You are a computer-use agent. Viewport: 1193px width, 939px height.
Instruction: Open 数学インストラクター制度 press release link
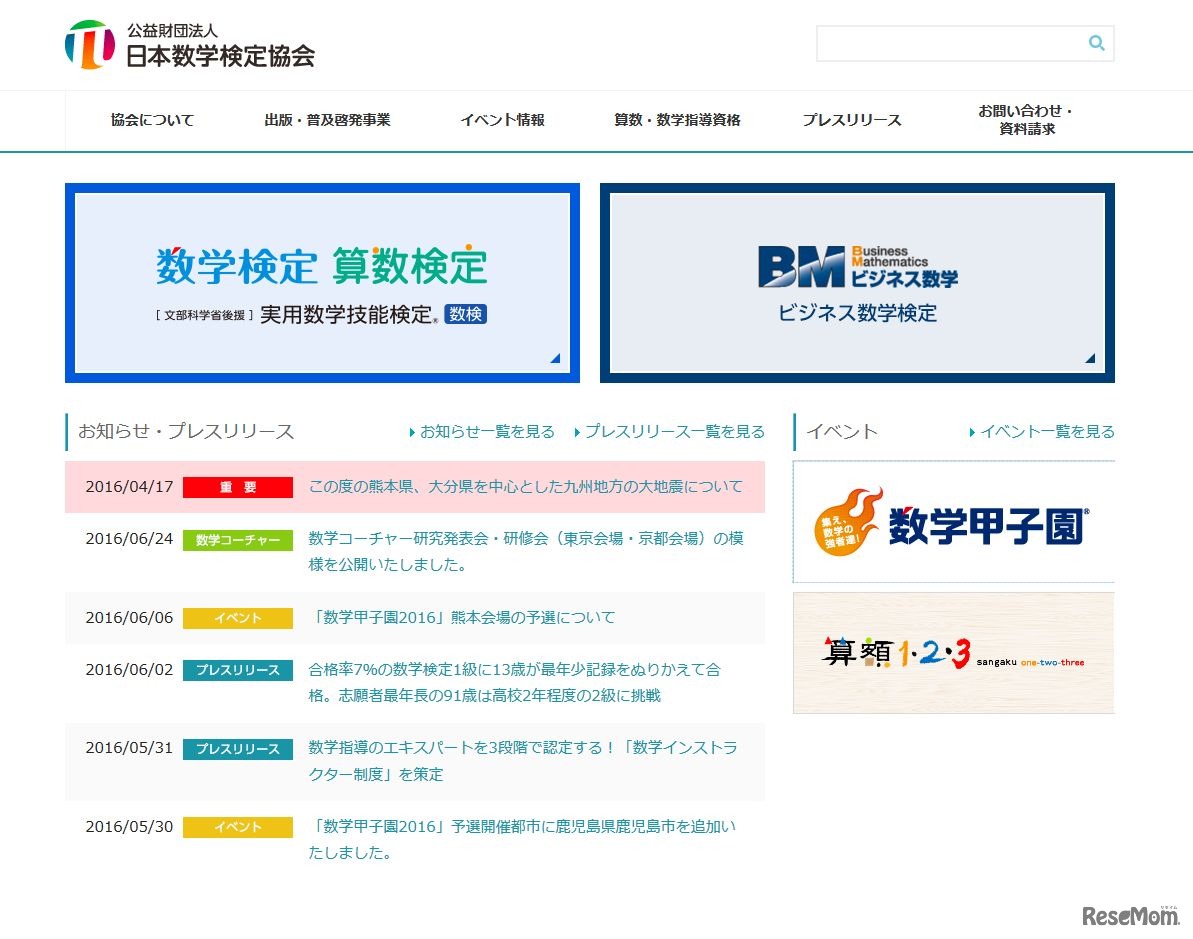point(523,761)
